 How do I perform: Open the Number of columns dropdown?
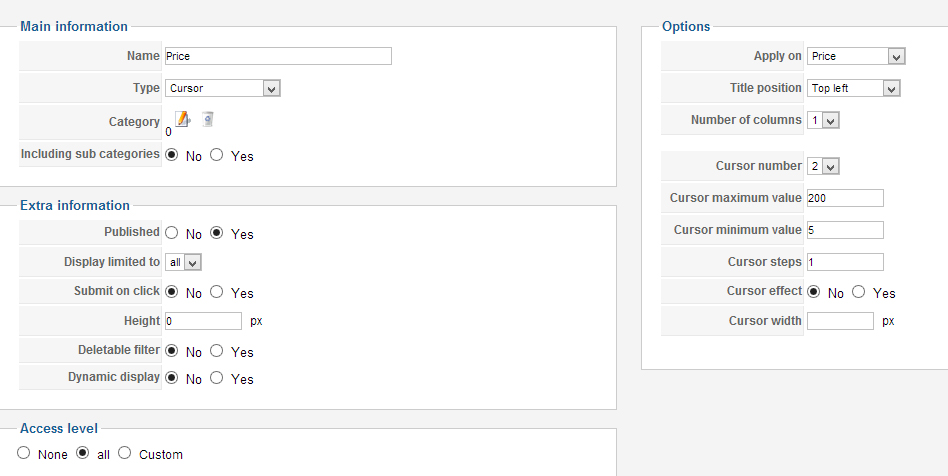(x=824, y=120)
